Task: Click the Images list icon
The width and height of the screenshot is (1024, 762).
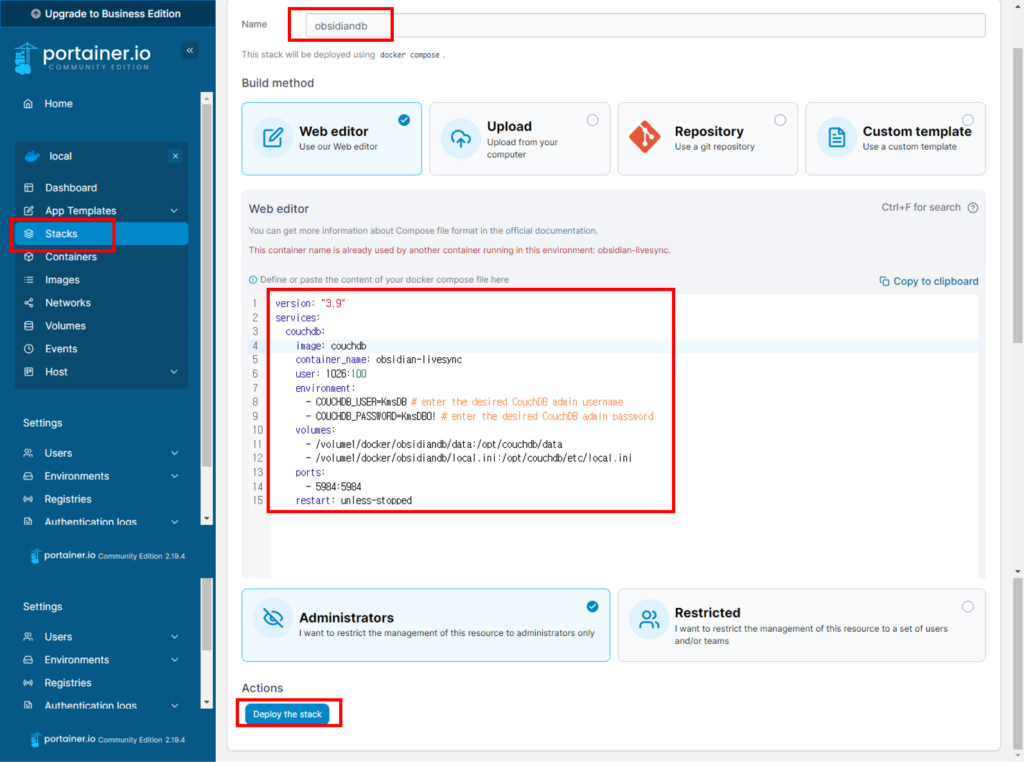Action: (29, 280)
